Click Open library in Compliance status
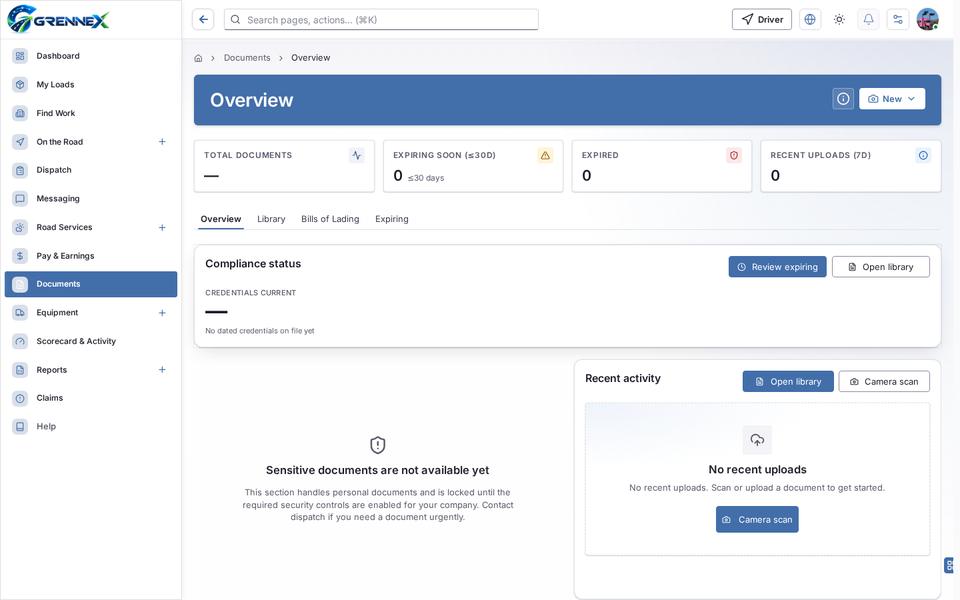This screenshot has width=960, height=600. tap(880, 267)
